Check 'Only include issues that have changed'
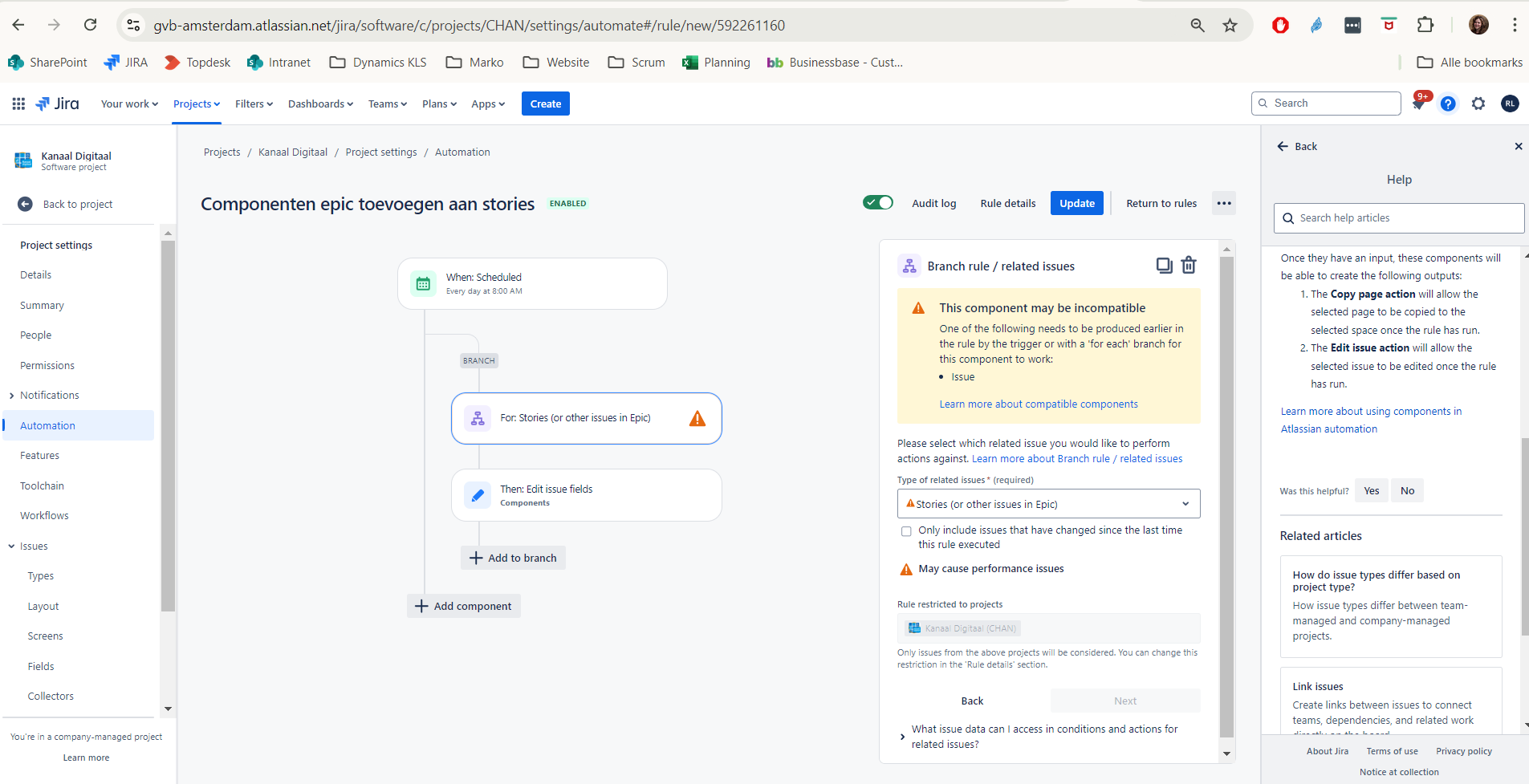The image size is (1529, 784). pos(906,531)
